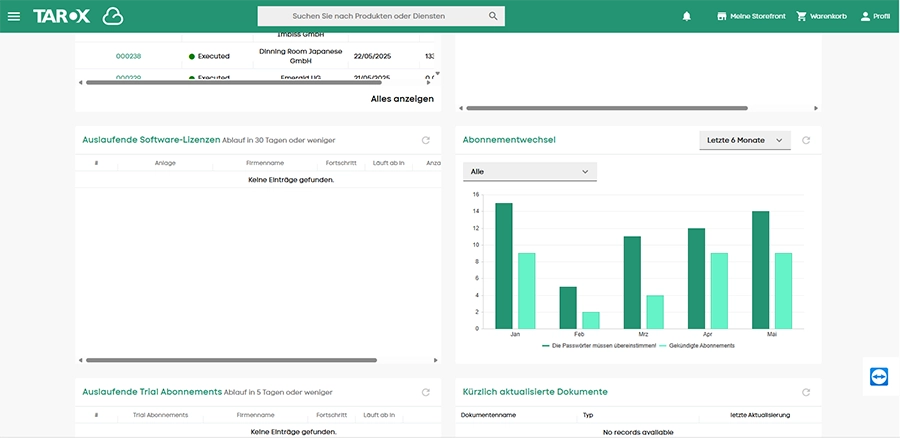Refresh Kürzlich aktualisierte Dokumente panel
Screen dimensions: 900x438
coord(806,392)
